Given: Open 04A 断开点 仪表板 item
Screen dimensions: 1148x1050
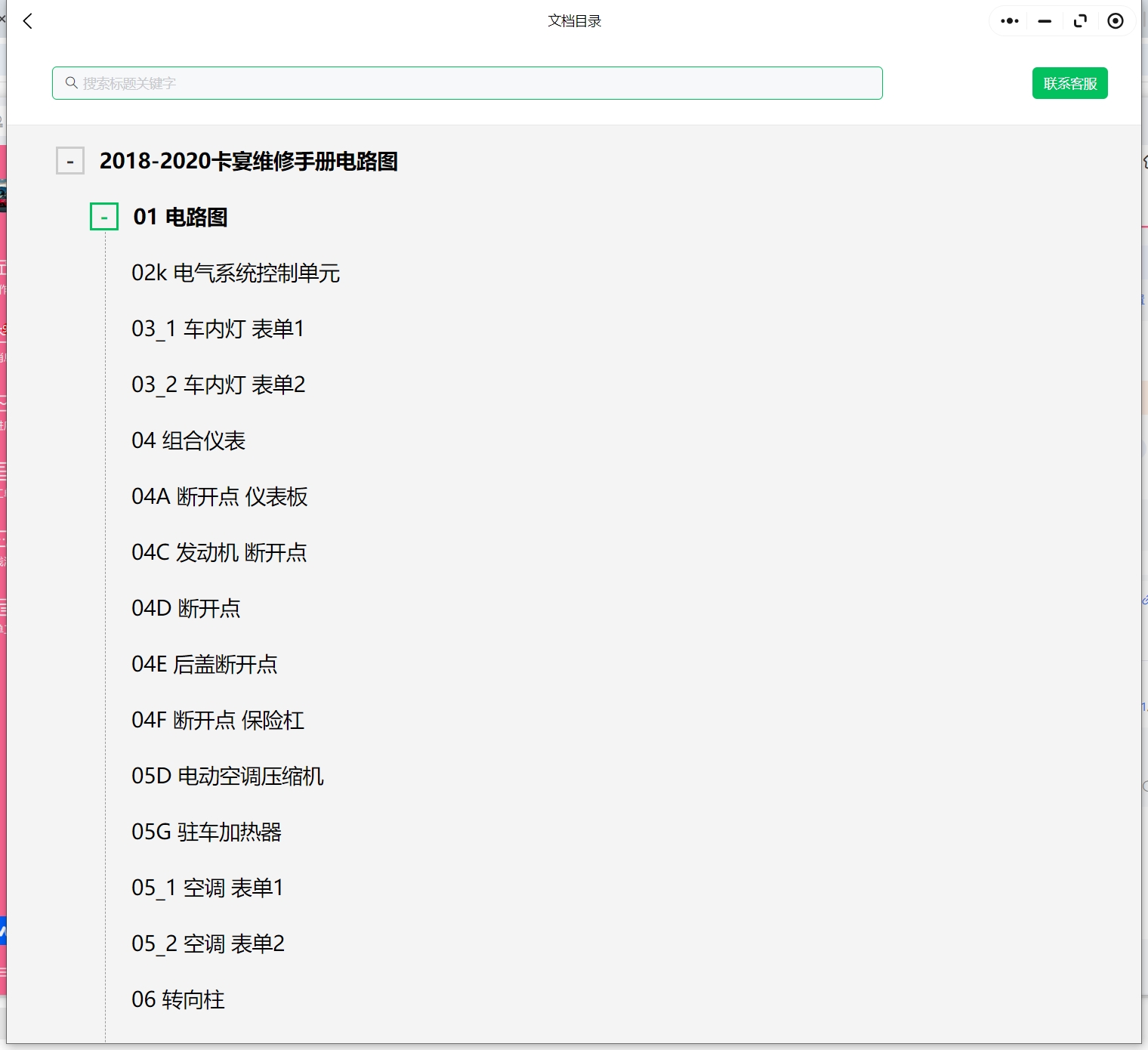Looking at the screenshot, I should point(219,496).
